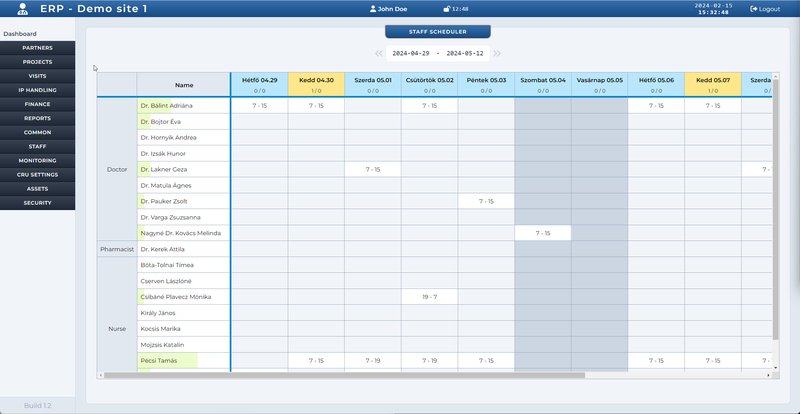
Task: Click the Logout icon
Action: point(754,8)
